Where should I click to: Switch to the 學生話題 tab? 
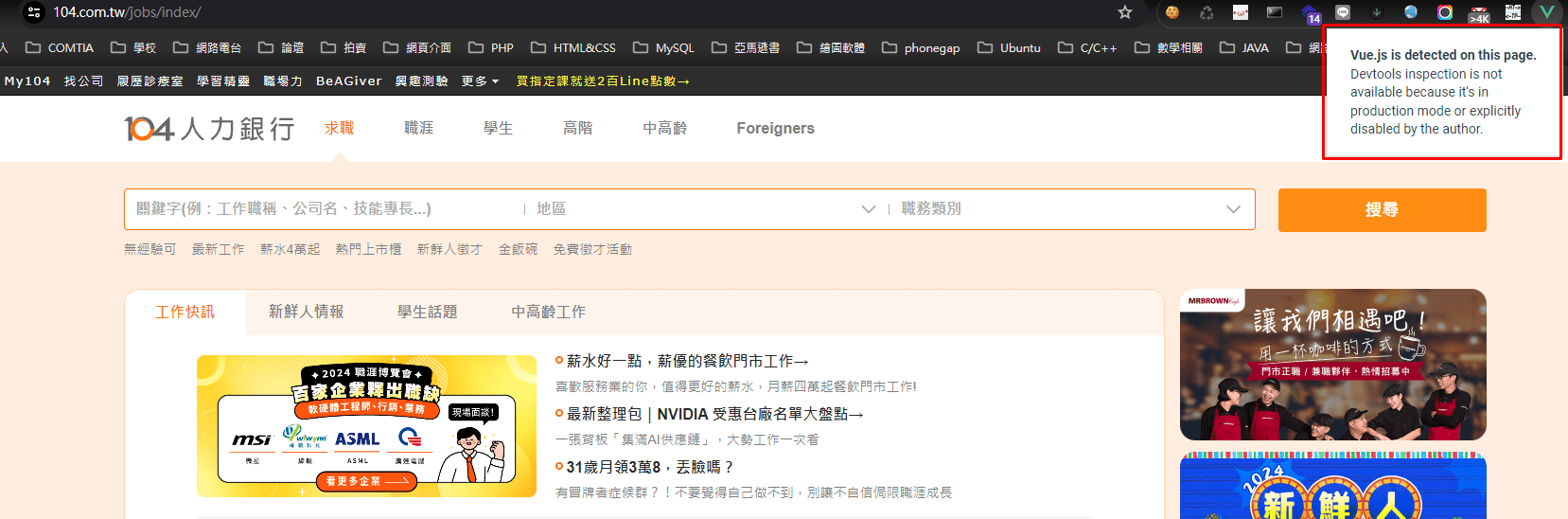(427, 312)
